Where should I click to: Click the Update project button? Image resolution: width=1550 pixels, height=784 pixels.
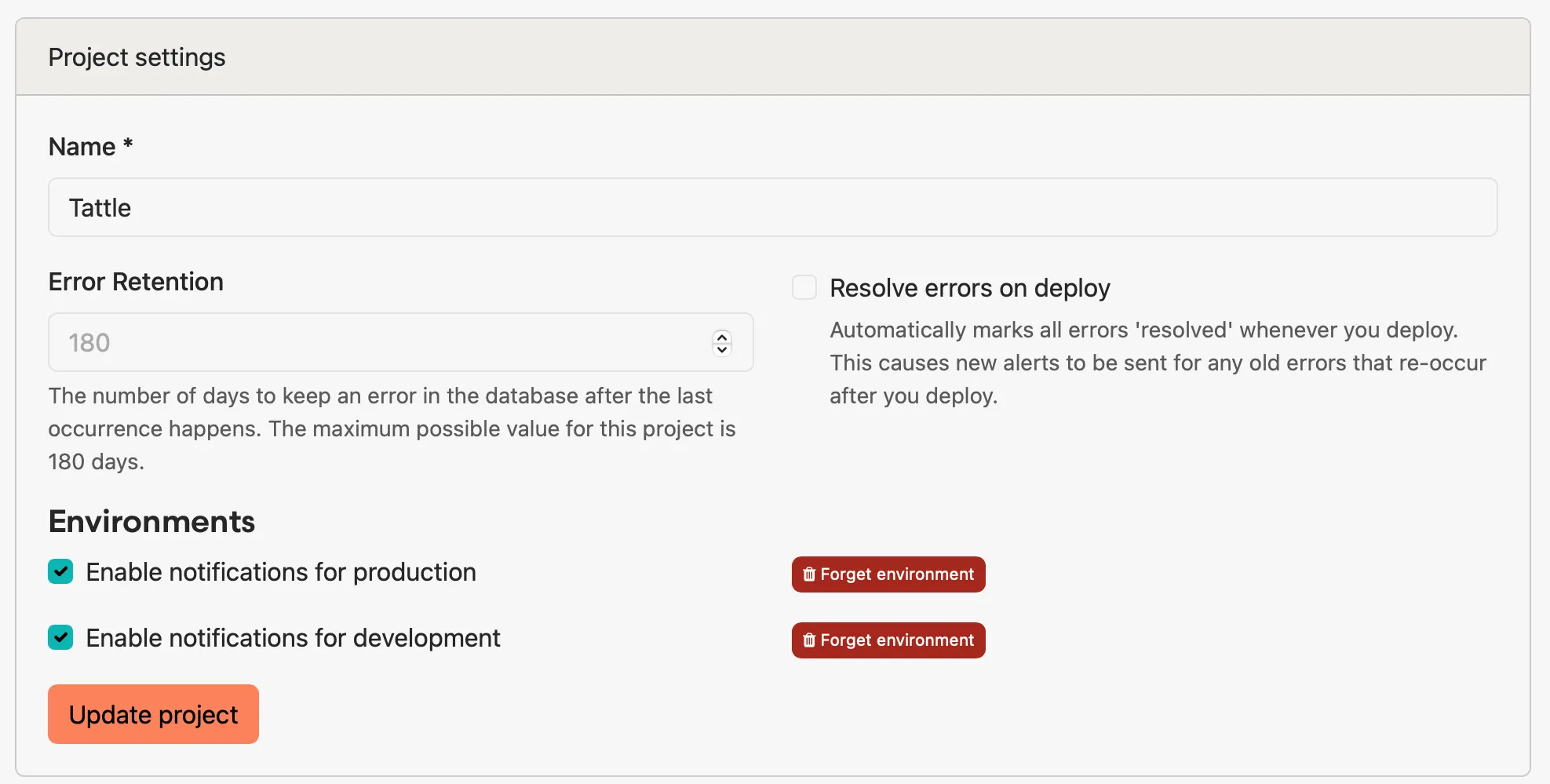(152, 713)
